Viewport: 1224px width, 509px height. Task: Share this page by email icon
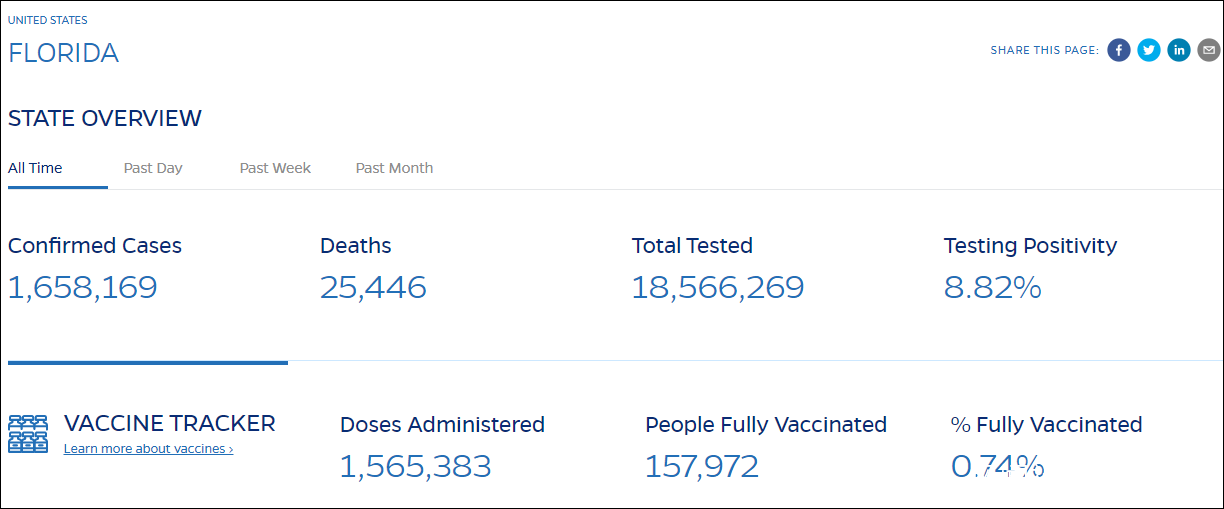[x=1208, y=50]
